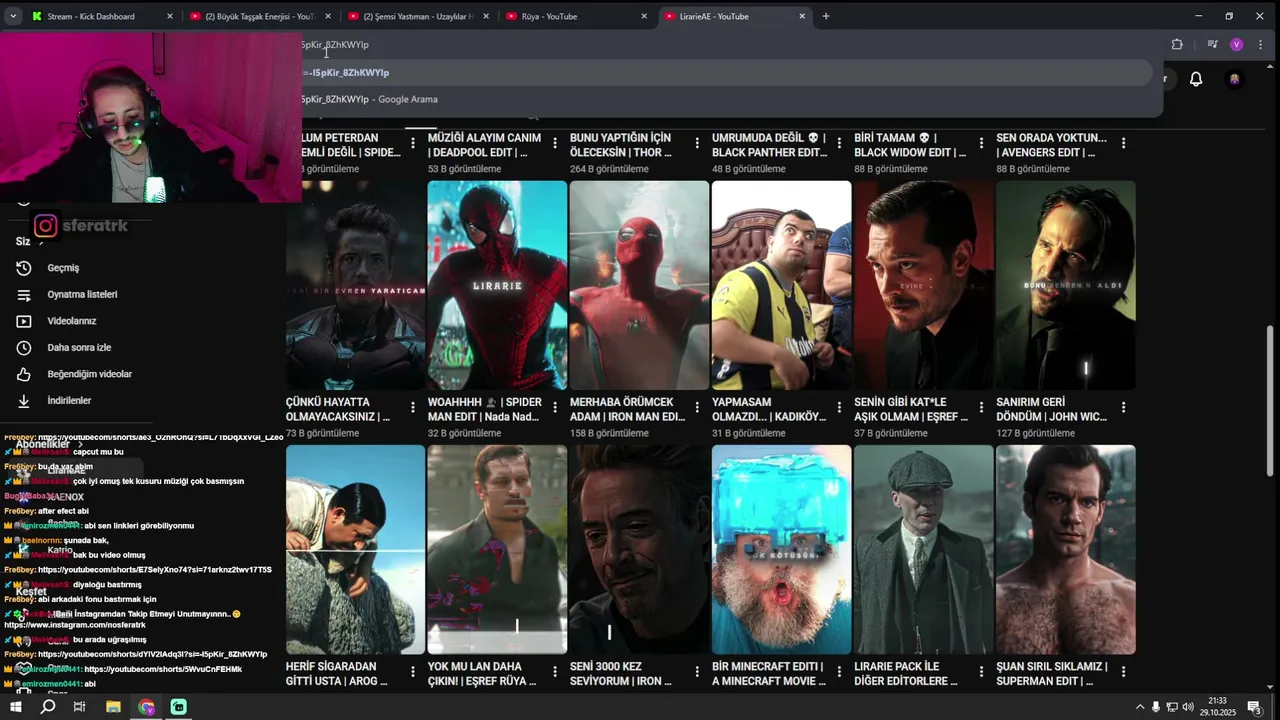This screenshot has width=1280, height=720.
Task: Play the Iron Man evren yaratıcam short
Action: point(355,285)
